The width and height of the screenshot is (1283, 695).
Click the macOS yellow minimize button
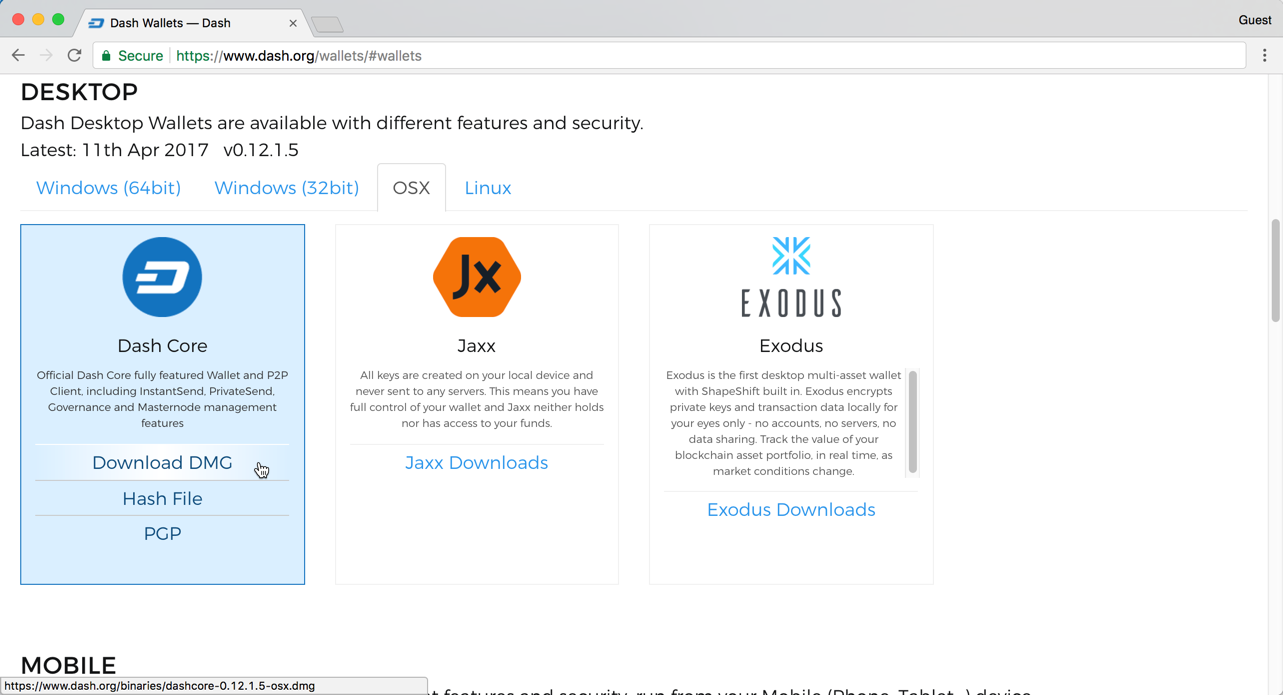tap(38, 19)
